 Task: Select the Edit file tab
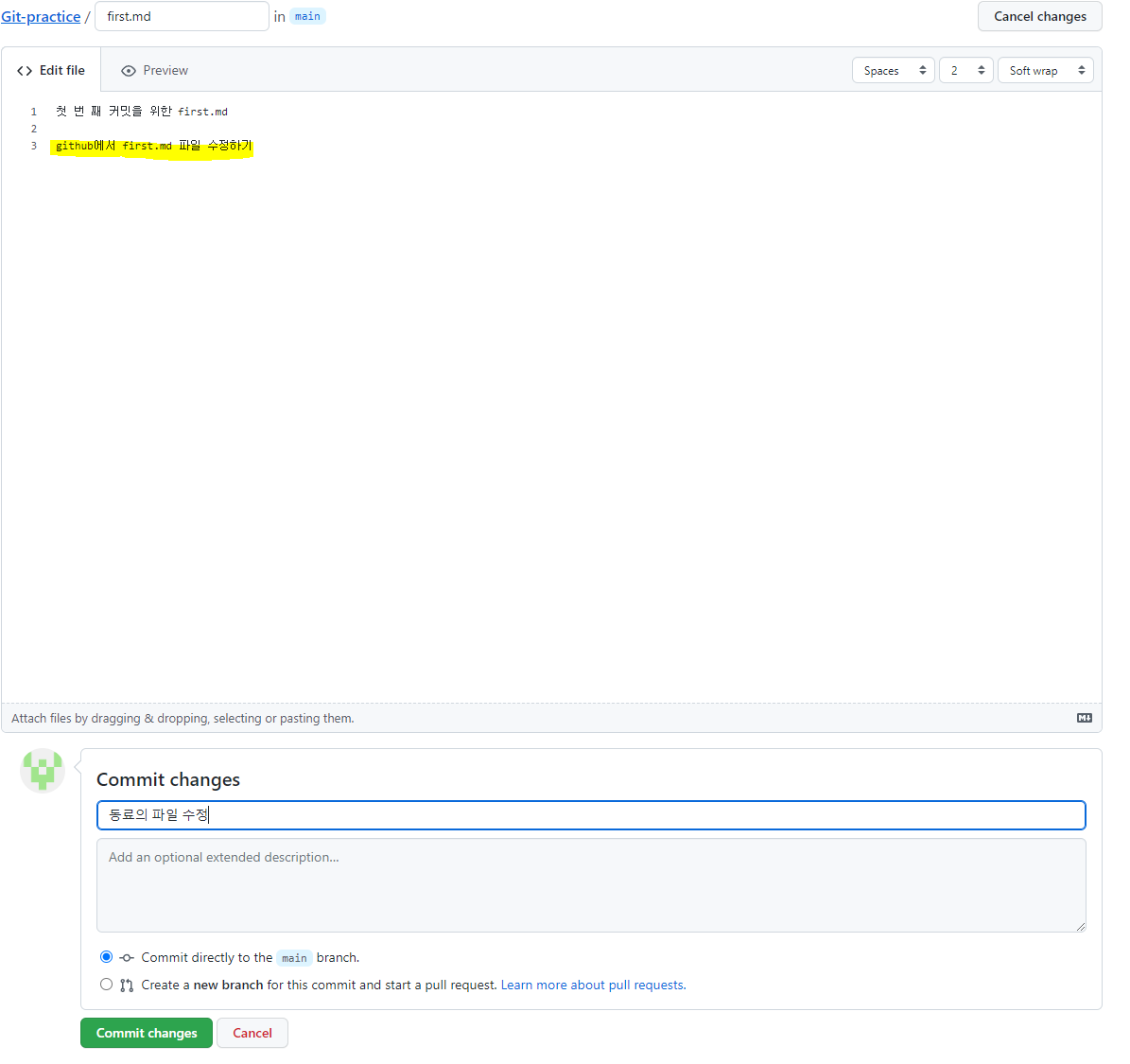51,70
